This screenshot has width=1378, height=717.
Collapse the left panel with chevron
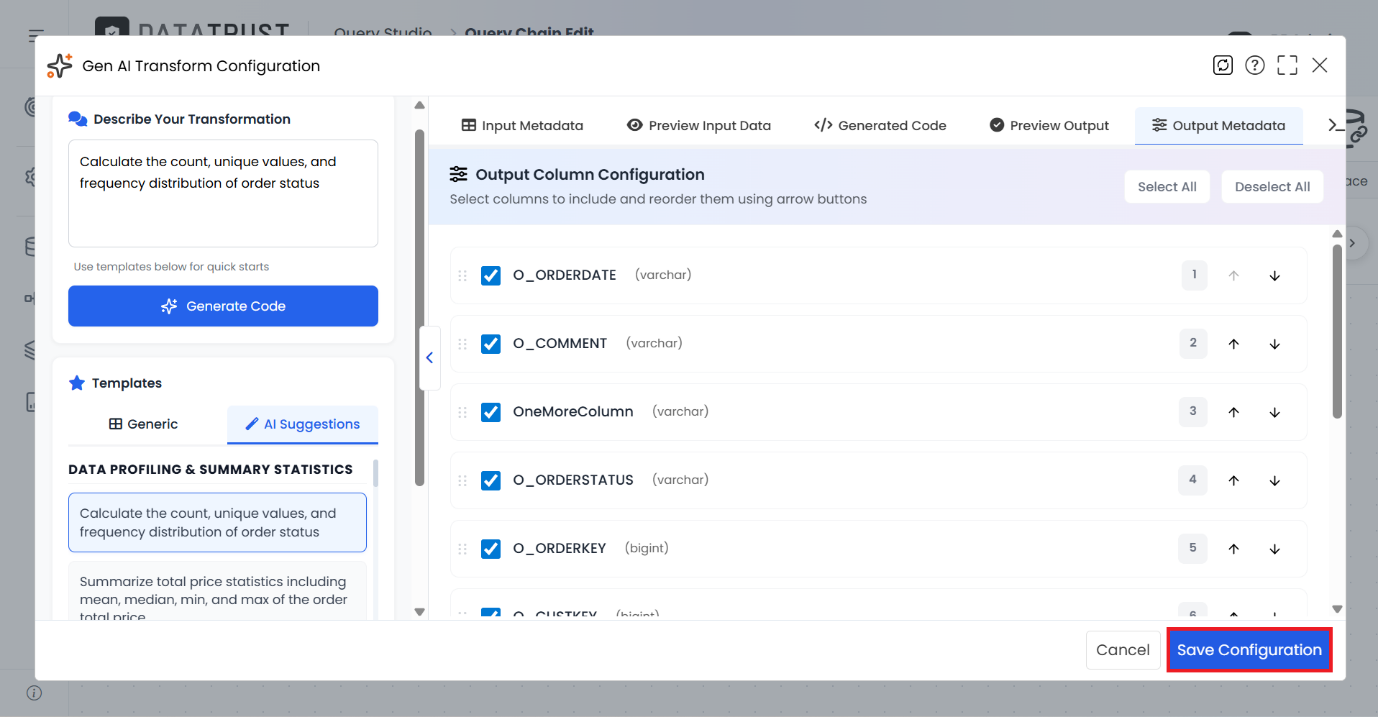(x=429, y=357)
